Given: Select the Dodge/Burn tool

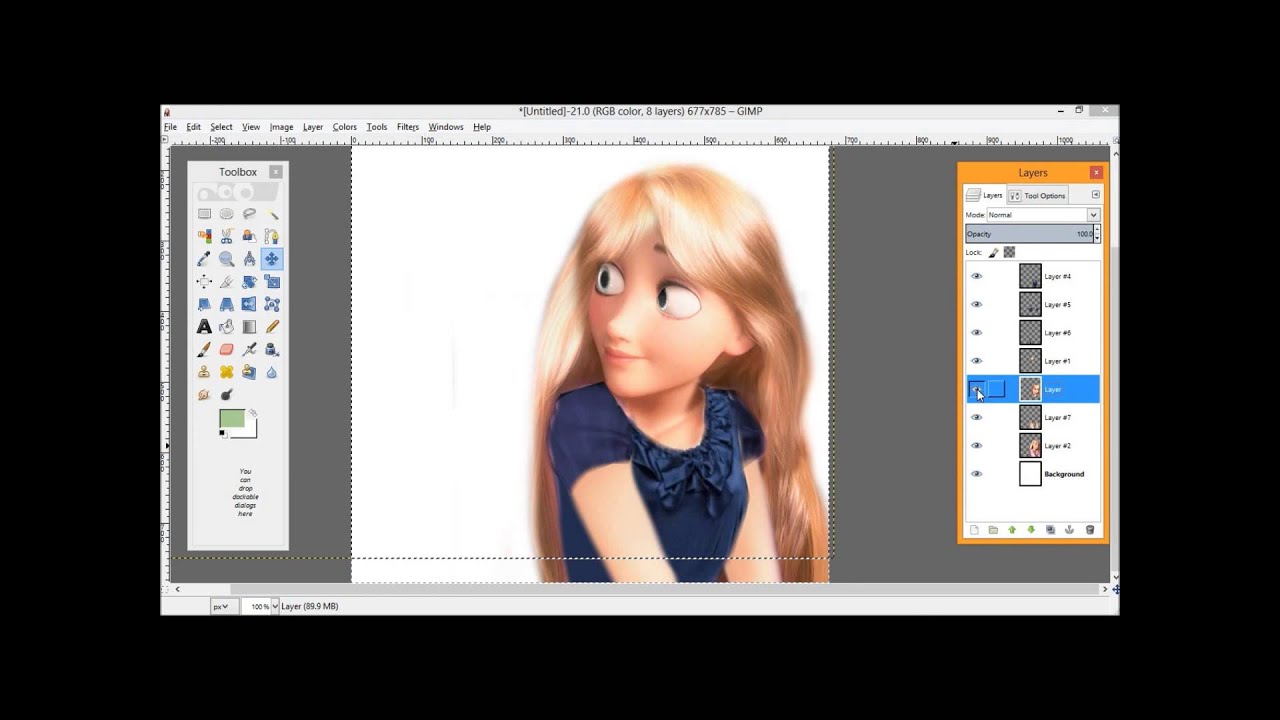Looking at the screenshot, I should tap(227, 395).
